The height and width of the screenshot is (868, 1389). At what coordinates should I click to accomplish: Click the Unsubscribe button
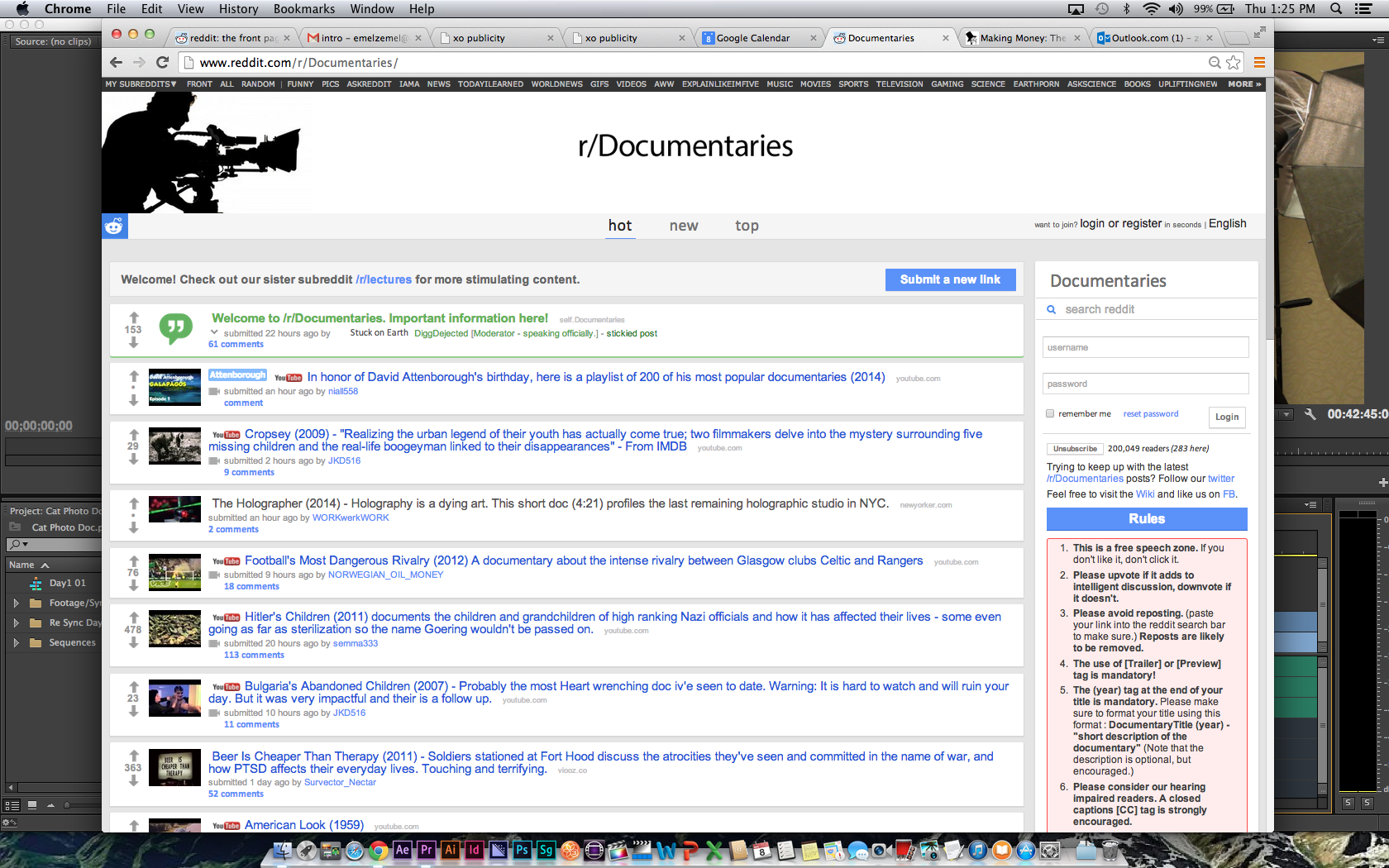(1075, 448)
